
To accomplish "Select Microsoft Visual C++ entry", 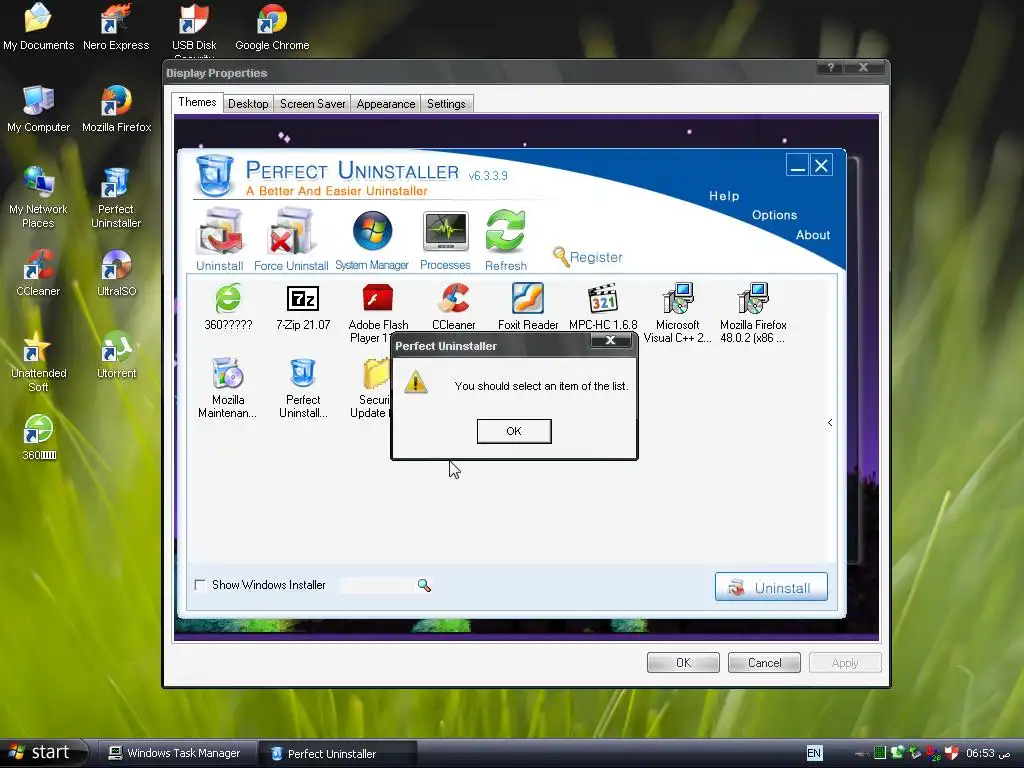I will point(678,313).
